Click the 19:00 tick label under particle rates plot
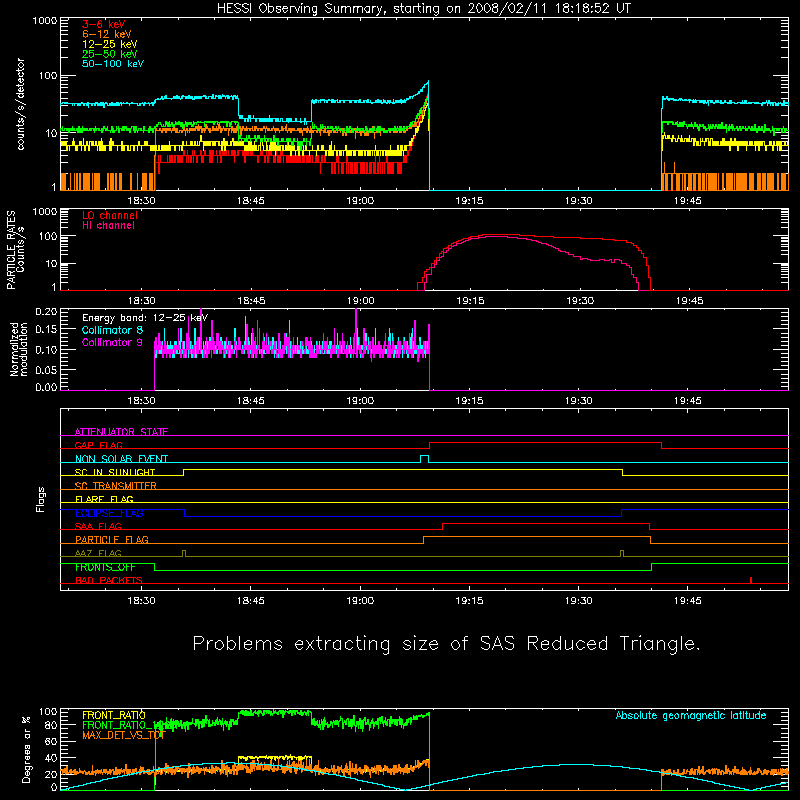 pos(360,301)
